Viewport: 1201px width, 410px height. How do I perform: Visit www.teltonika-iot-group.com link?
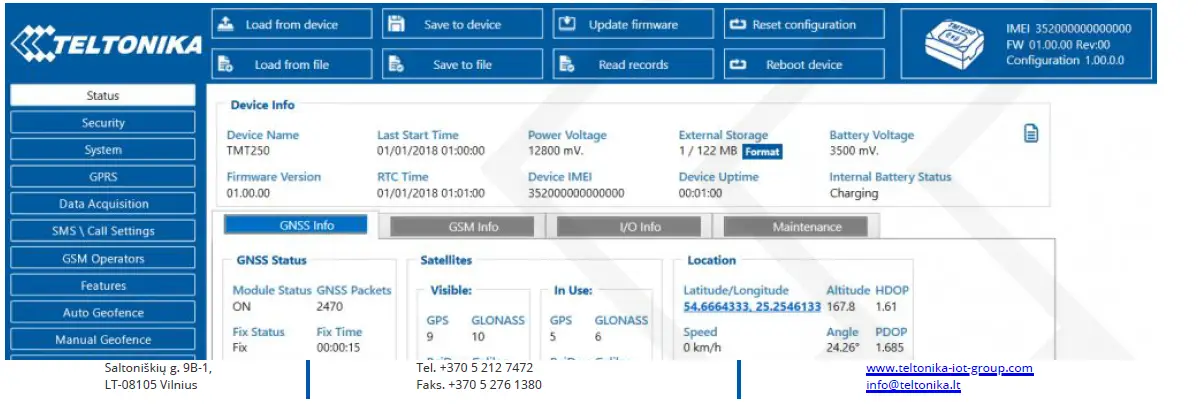(x=949, y=368)
